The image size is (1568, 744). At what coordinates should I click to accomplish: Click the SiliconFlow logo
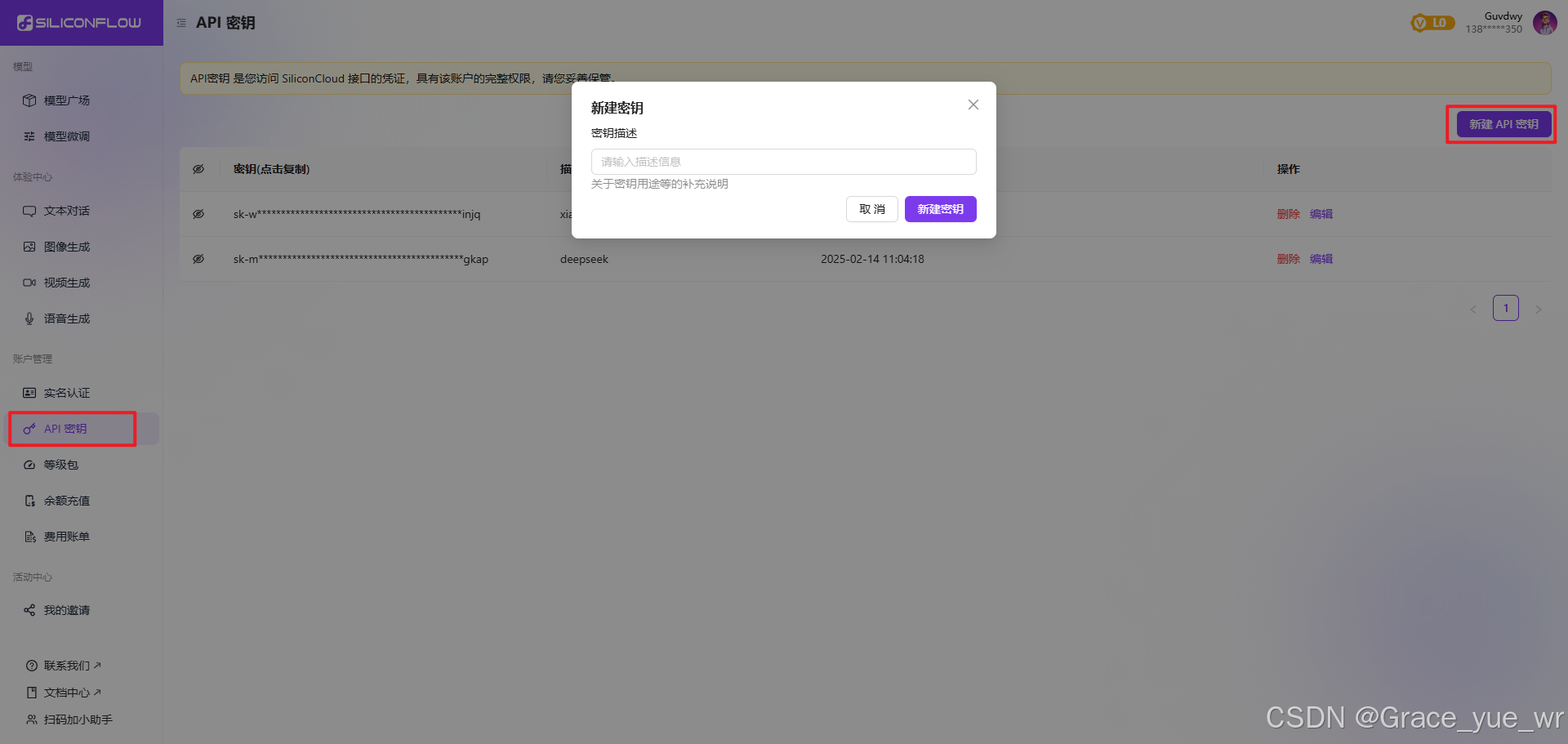click(79, 23)
